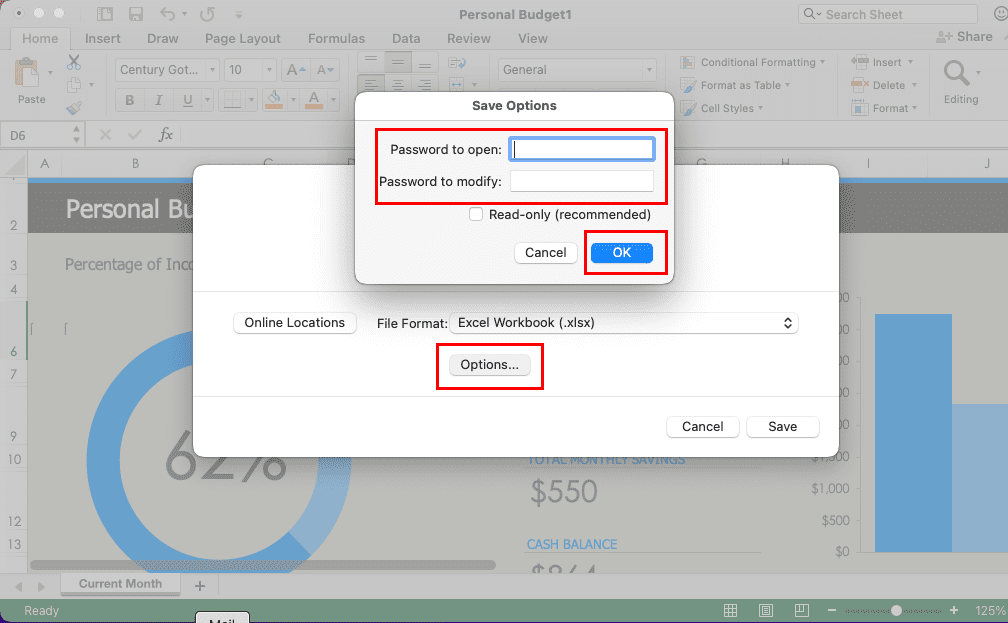Screen dimensions: 1008x623
Task: Click the insert function fx icon
Action: point(166,135)
